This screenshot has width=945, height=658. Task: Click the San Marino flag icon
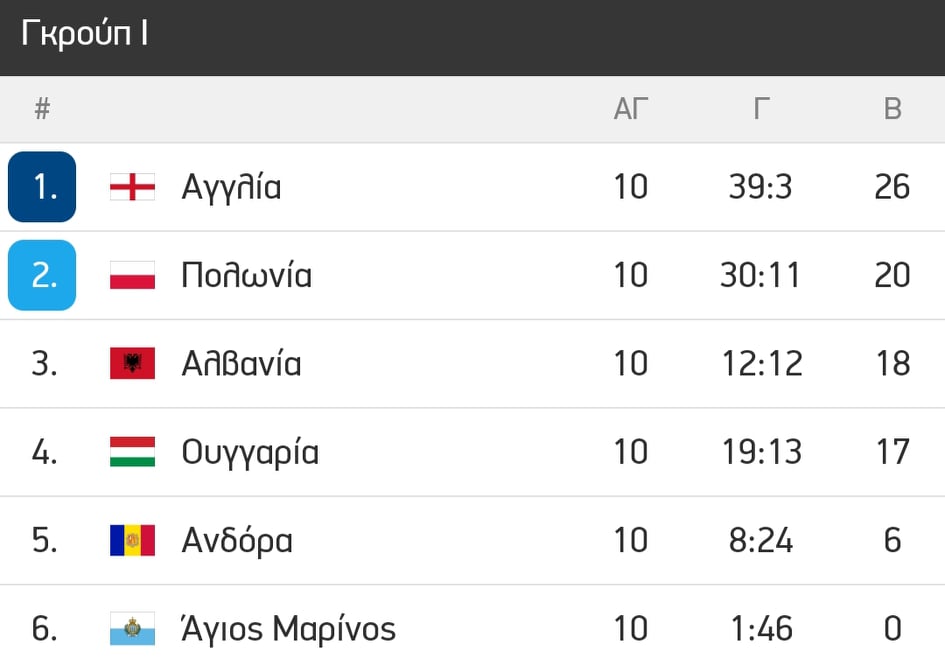[133, 628]
